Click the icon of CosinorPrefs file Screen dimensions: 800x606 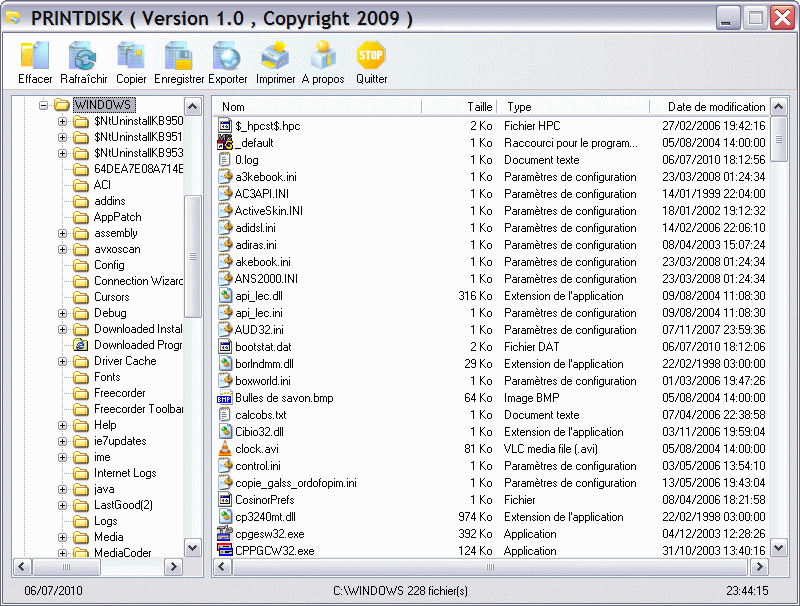point(225,500)
